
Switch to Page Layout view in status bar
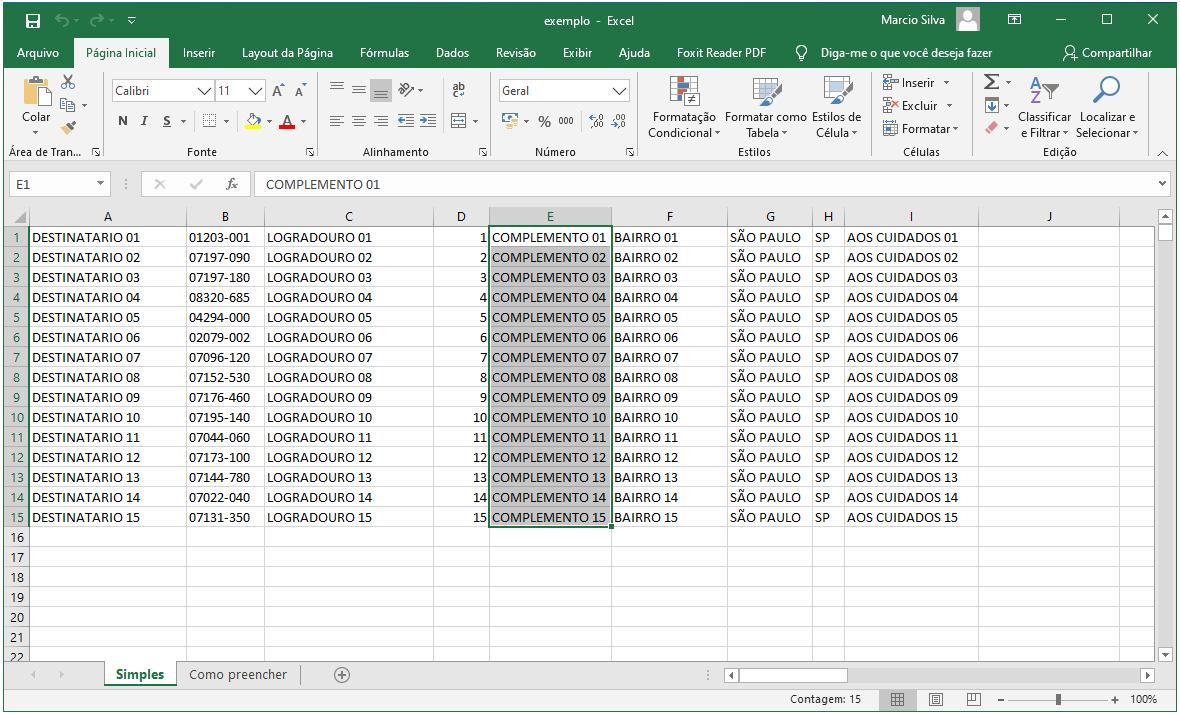(x=936, y=700)
